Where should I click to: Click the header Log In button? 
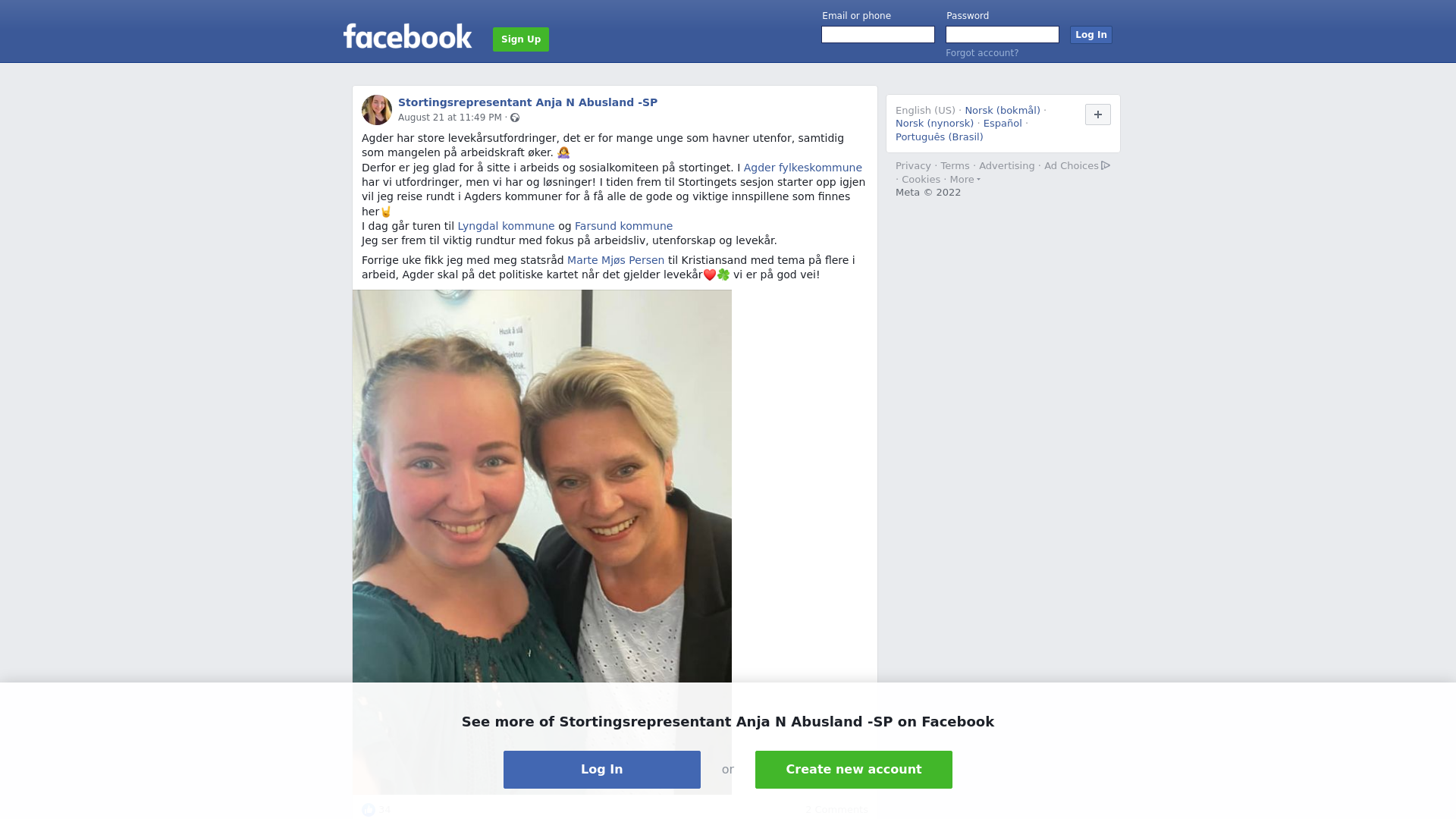1090,35
